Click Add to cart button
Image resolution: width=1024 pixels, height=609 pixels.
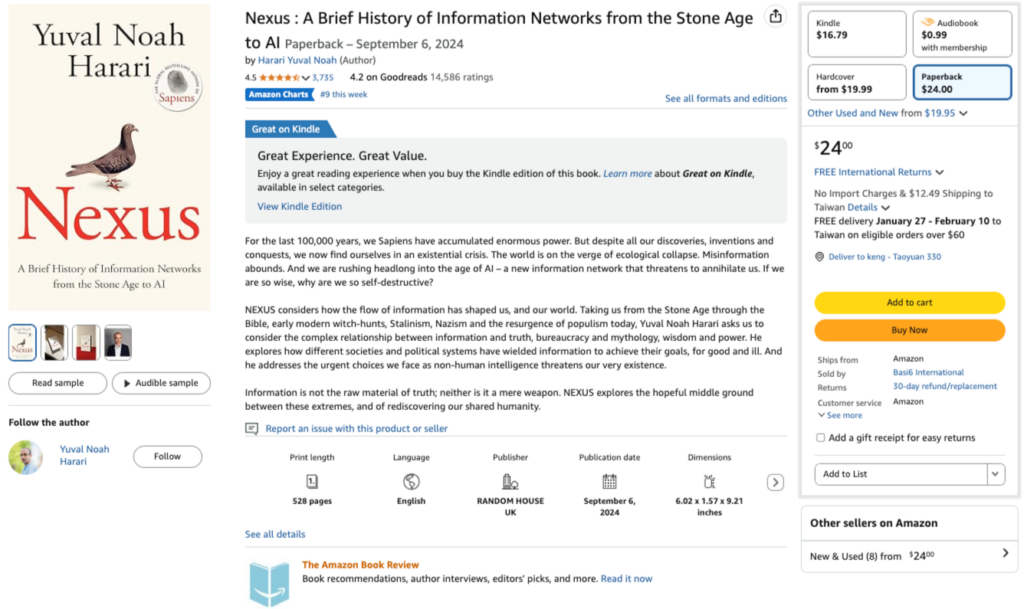tap(909, 303)
